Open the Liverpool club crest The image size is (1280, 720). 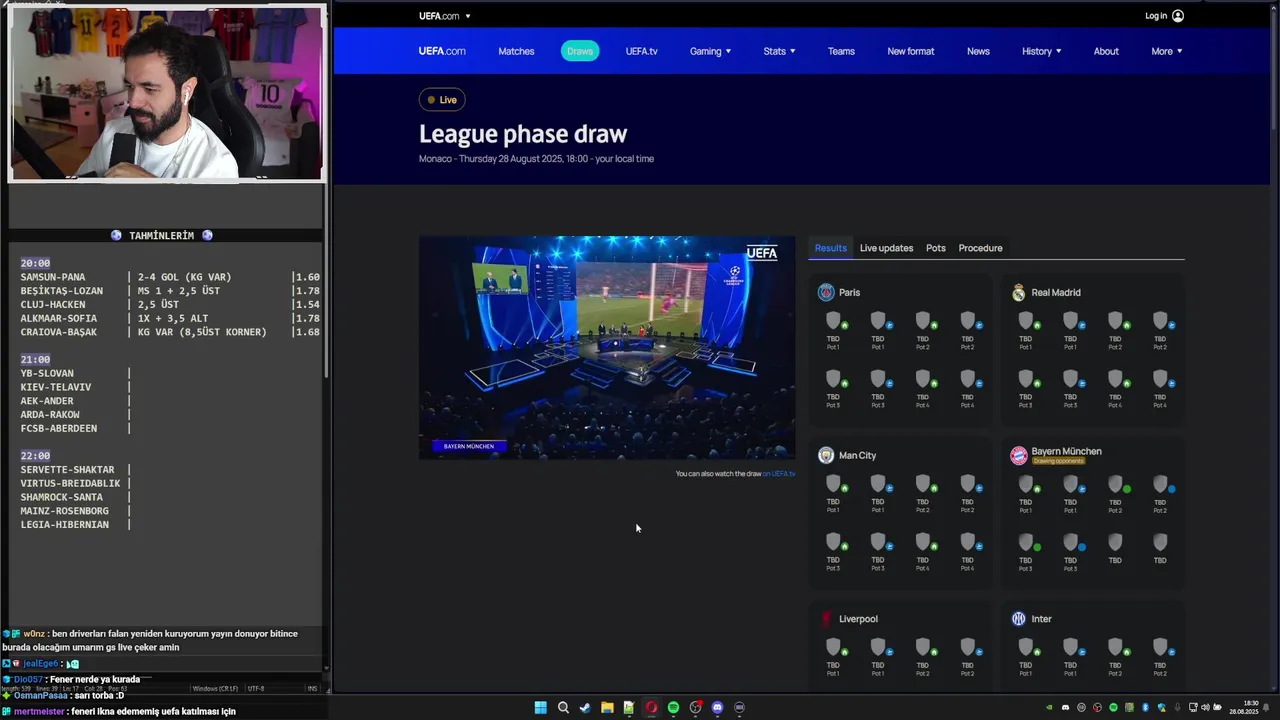[826, 619]
